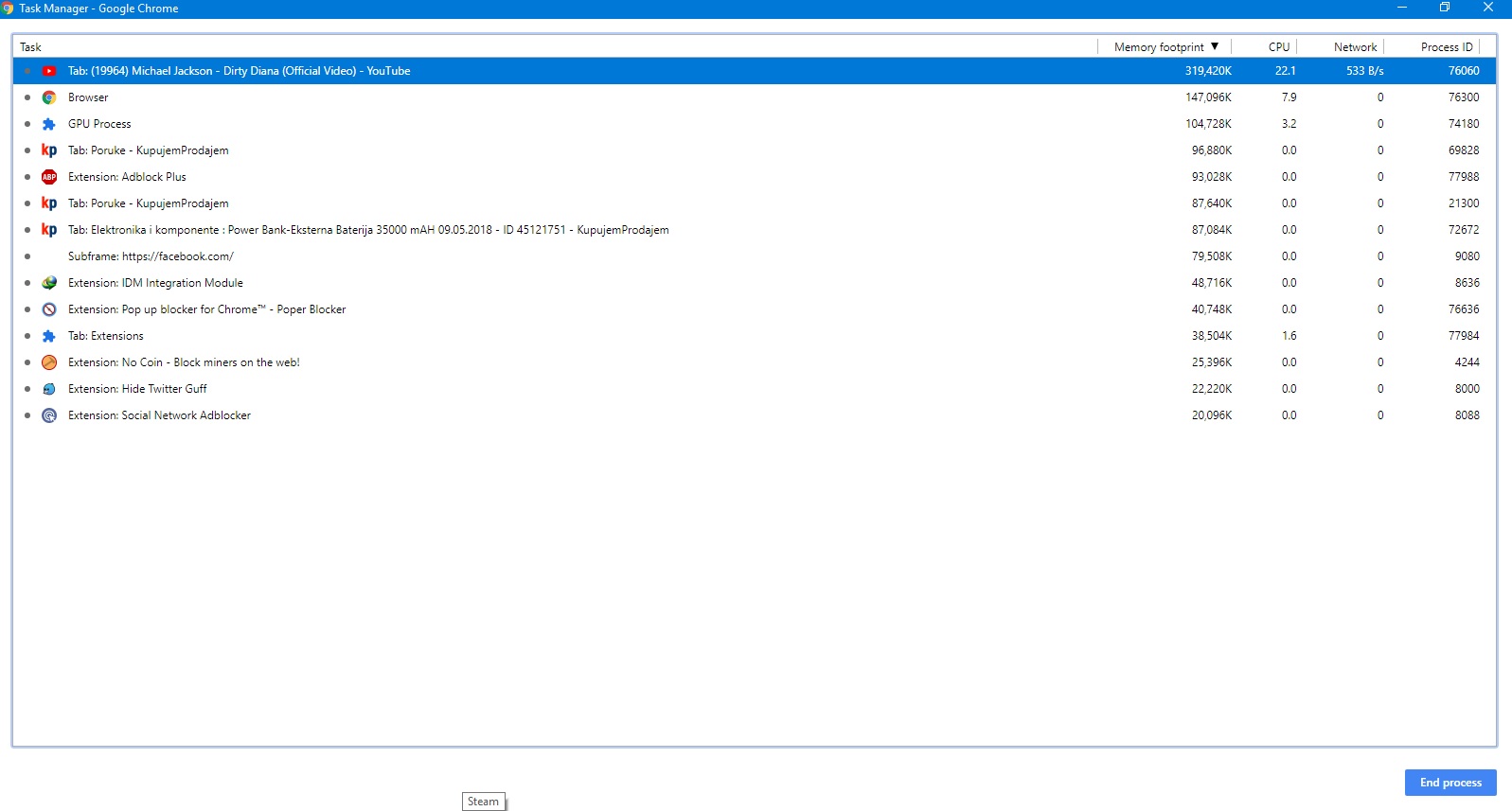The image size is (1512, 811).
Task: Click process ID 76060
Action: click(x=1464, y=71)
